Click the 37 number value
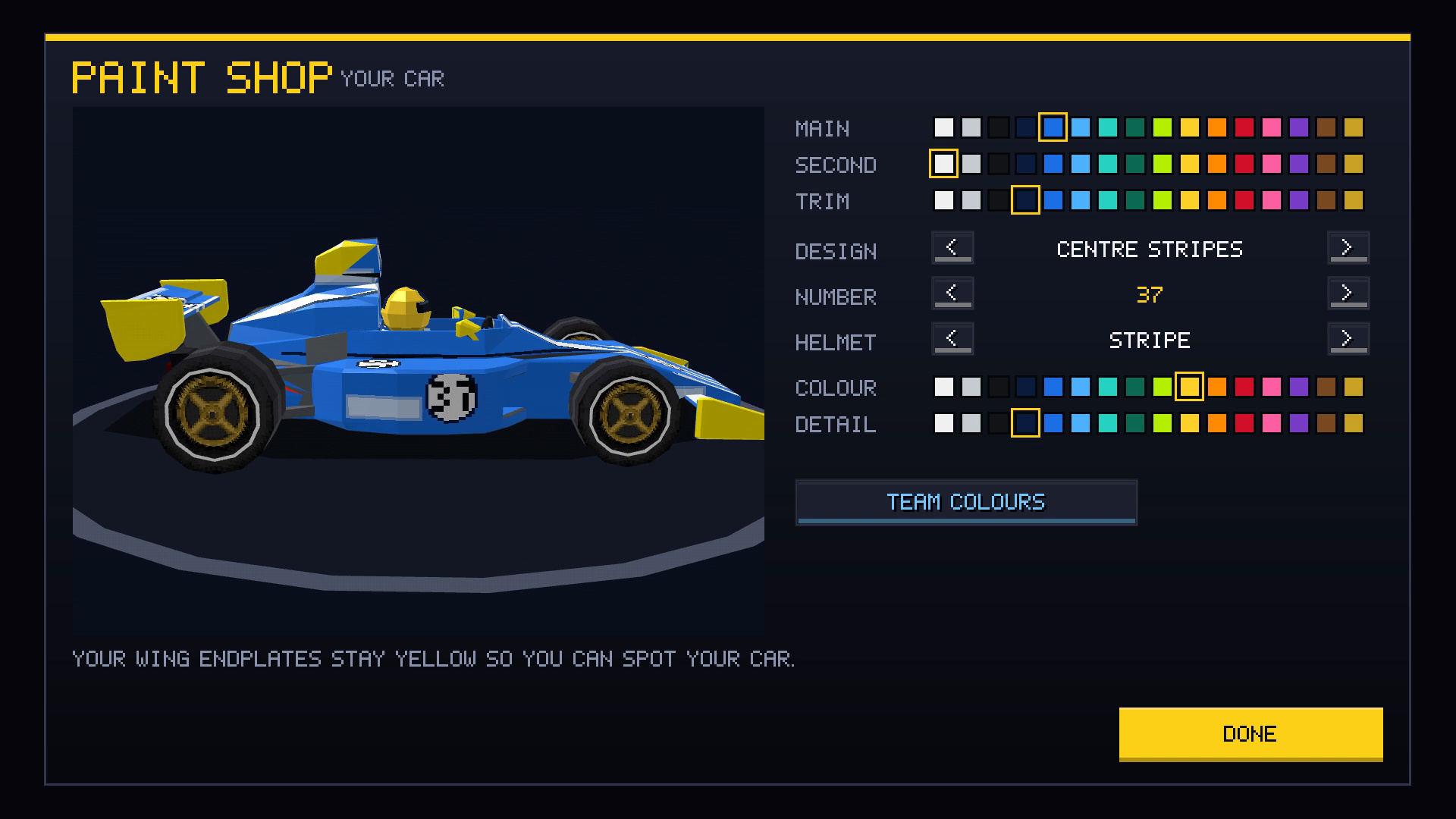The image size is (1456, 819). [1150, 294]
